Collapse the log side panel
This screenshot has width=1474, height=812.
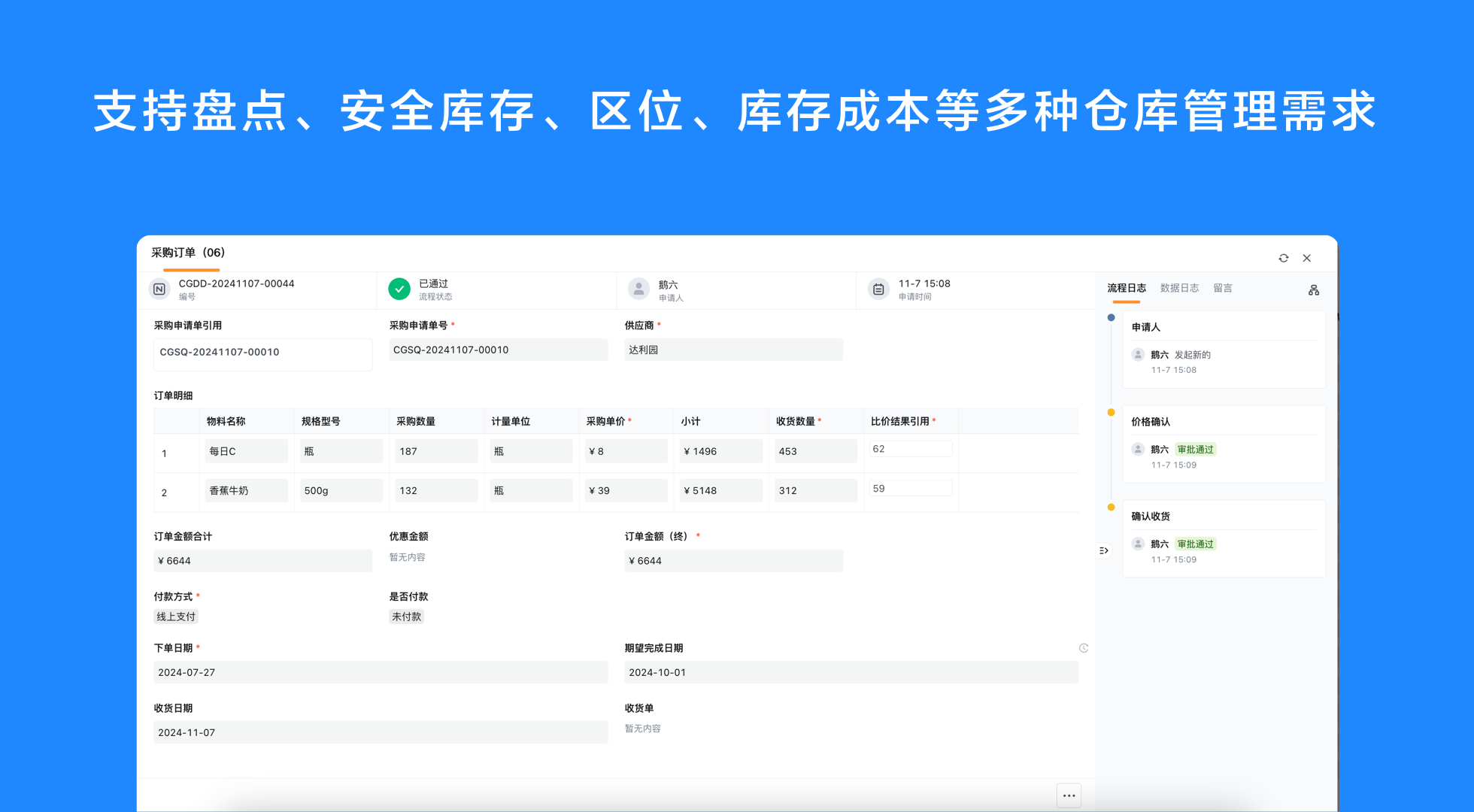[1103, 550]
